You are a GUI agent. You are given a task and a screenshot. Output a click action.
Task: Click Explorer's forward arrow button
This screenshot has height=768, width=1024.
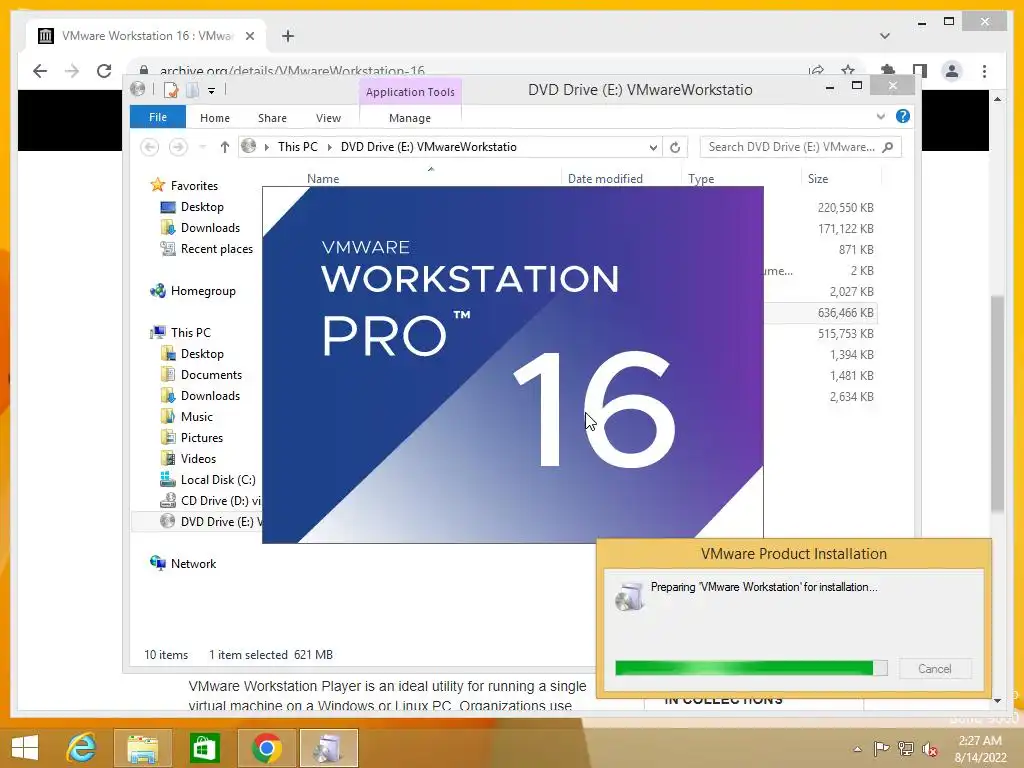178,147
